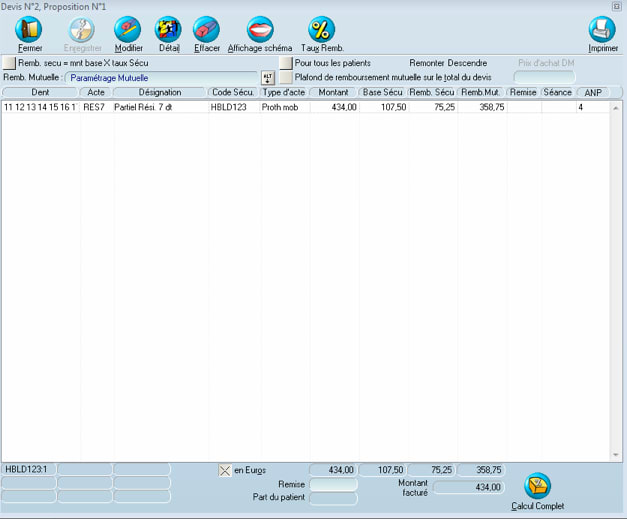
Task: Click the sort button beside Paramétrage Mutuelle
Action: pos(267,77)
